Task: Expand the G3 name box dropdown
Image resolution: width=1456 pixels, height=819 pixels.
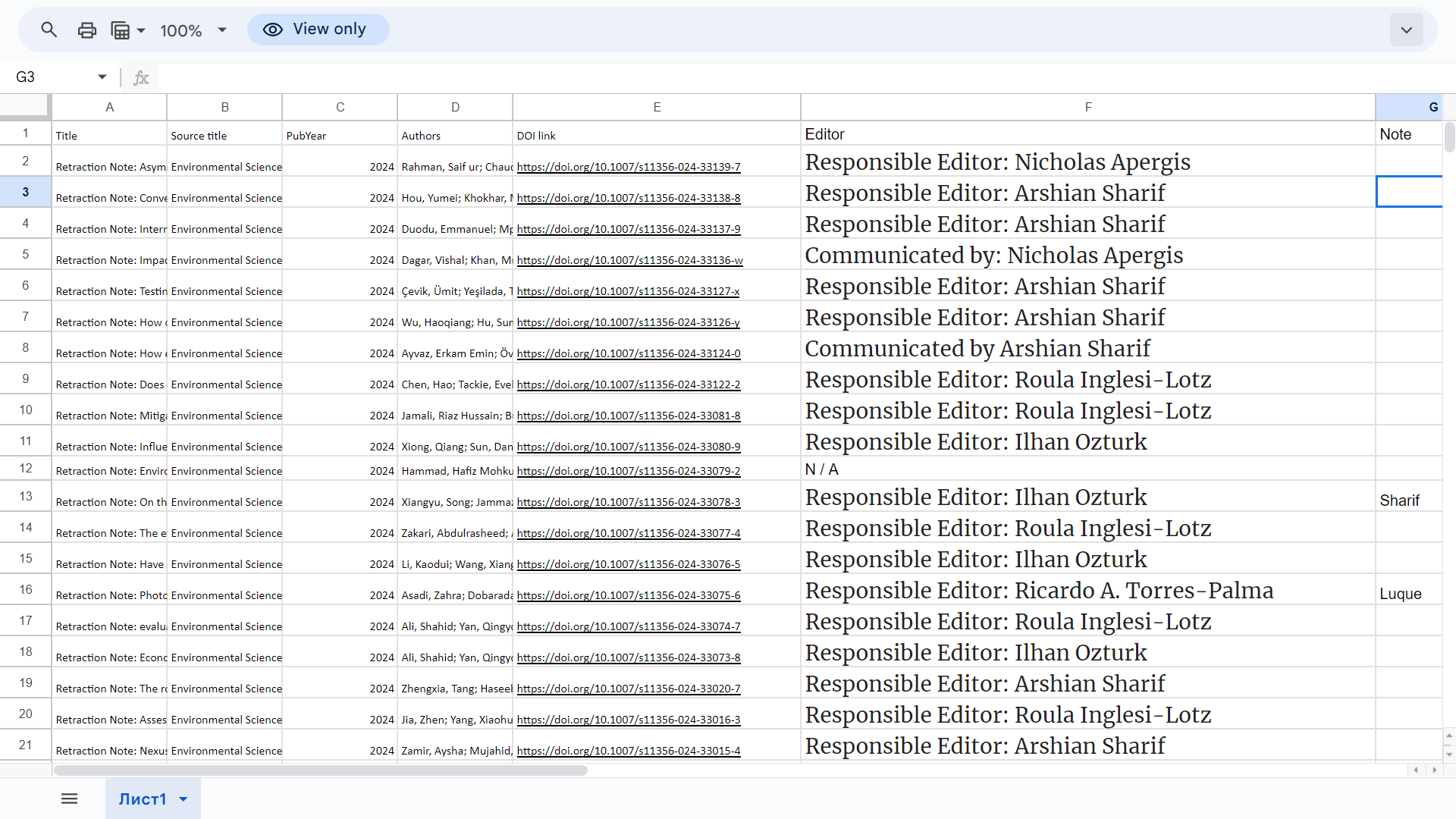Action: coord(102,77)
